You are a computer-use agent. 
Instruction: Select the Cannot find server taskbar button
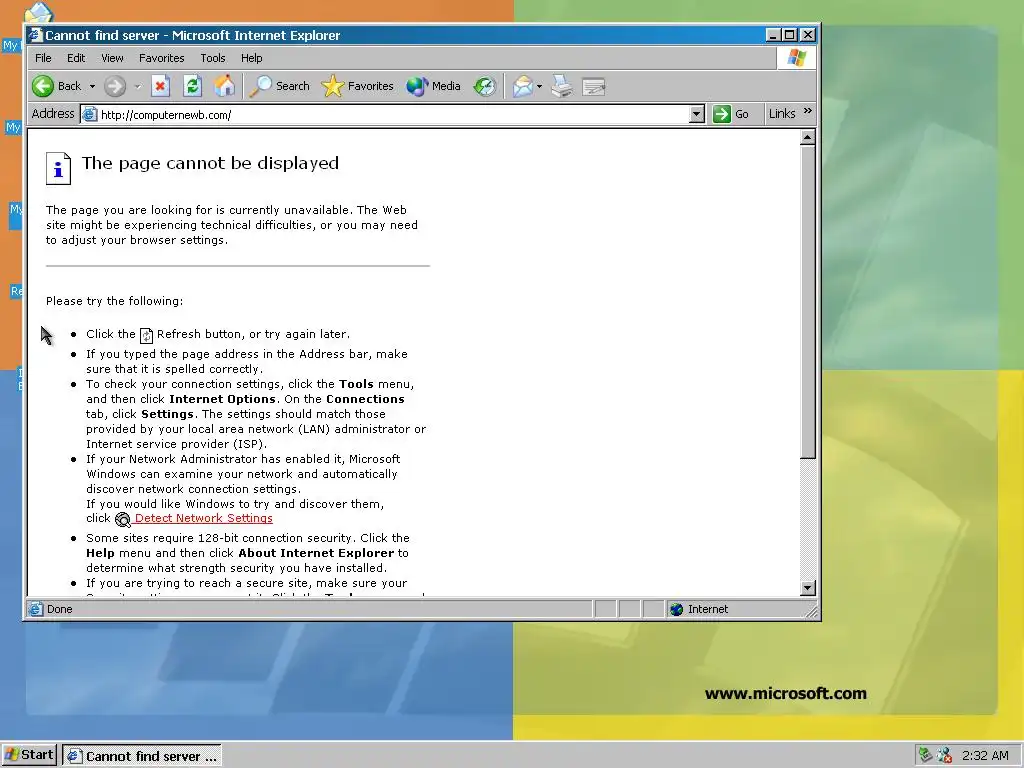[142, 756]
